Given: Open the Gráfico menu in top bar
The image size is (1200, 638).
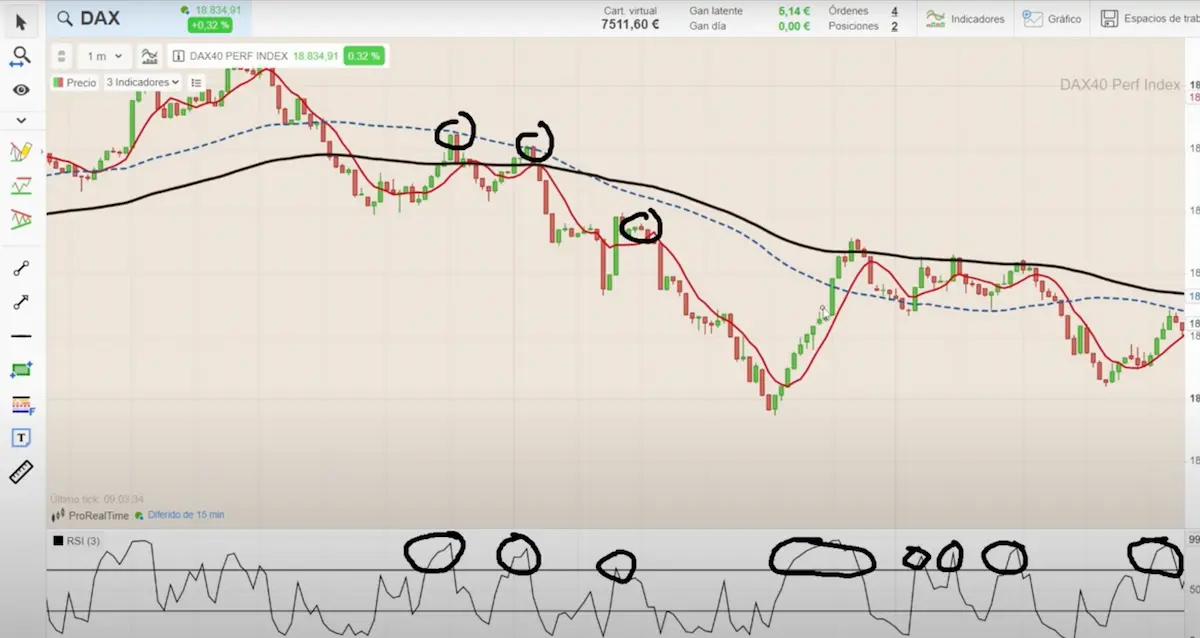Looking at the screenshot, I should coord(1054,19).
